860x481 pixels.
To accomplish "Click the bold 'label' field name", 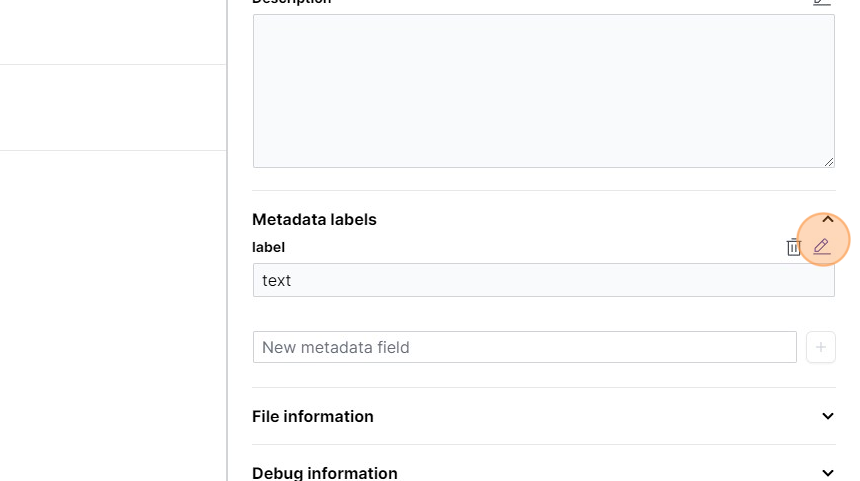I will point(269,247).
